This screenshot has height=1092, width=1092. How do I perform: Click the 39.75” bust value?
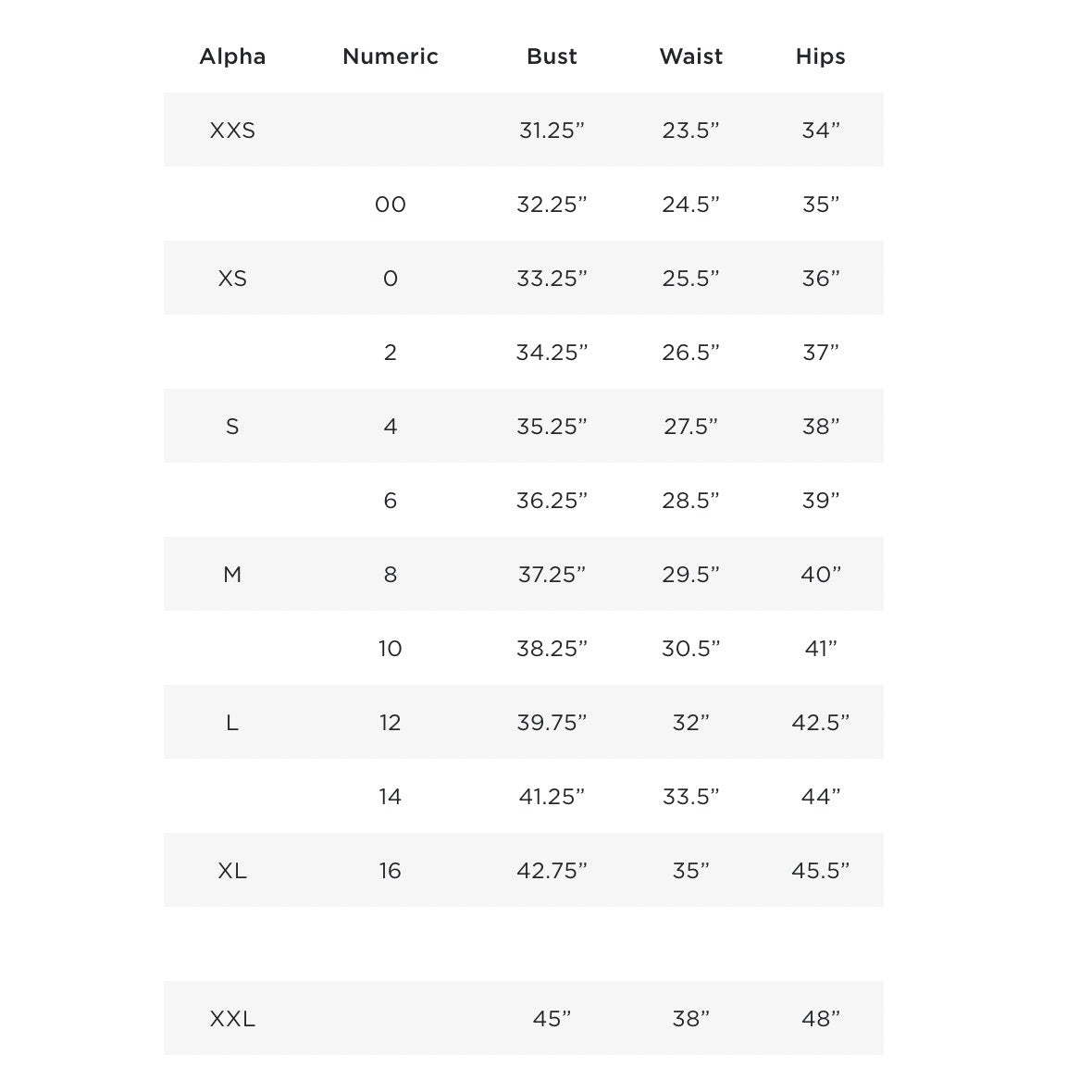click(552, 723)
